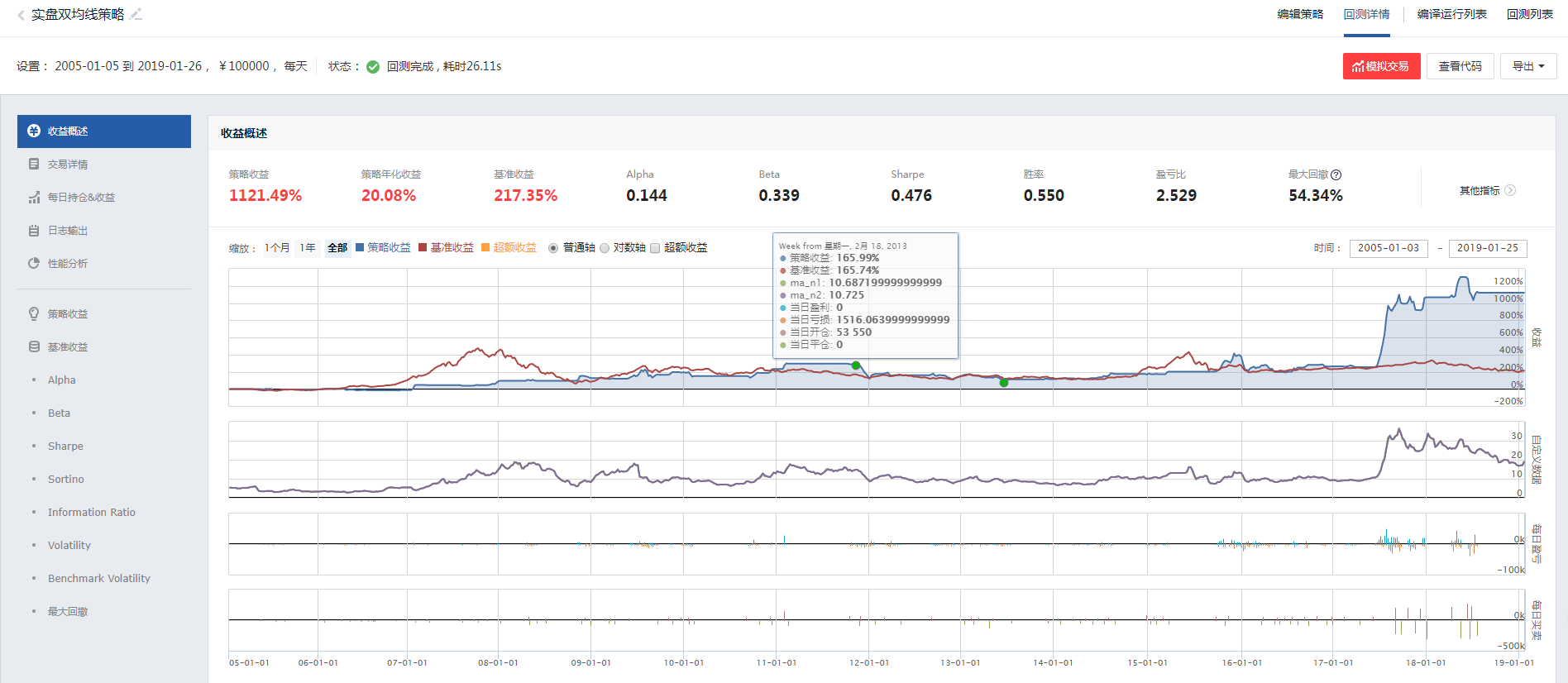Click the 盈亏比 value 2.529
Image resolution: width=1568 pixels, height=683 pixels.
coord(1176,196)
